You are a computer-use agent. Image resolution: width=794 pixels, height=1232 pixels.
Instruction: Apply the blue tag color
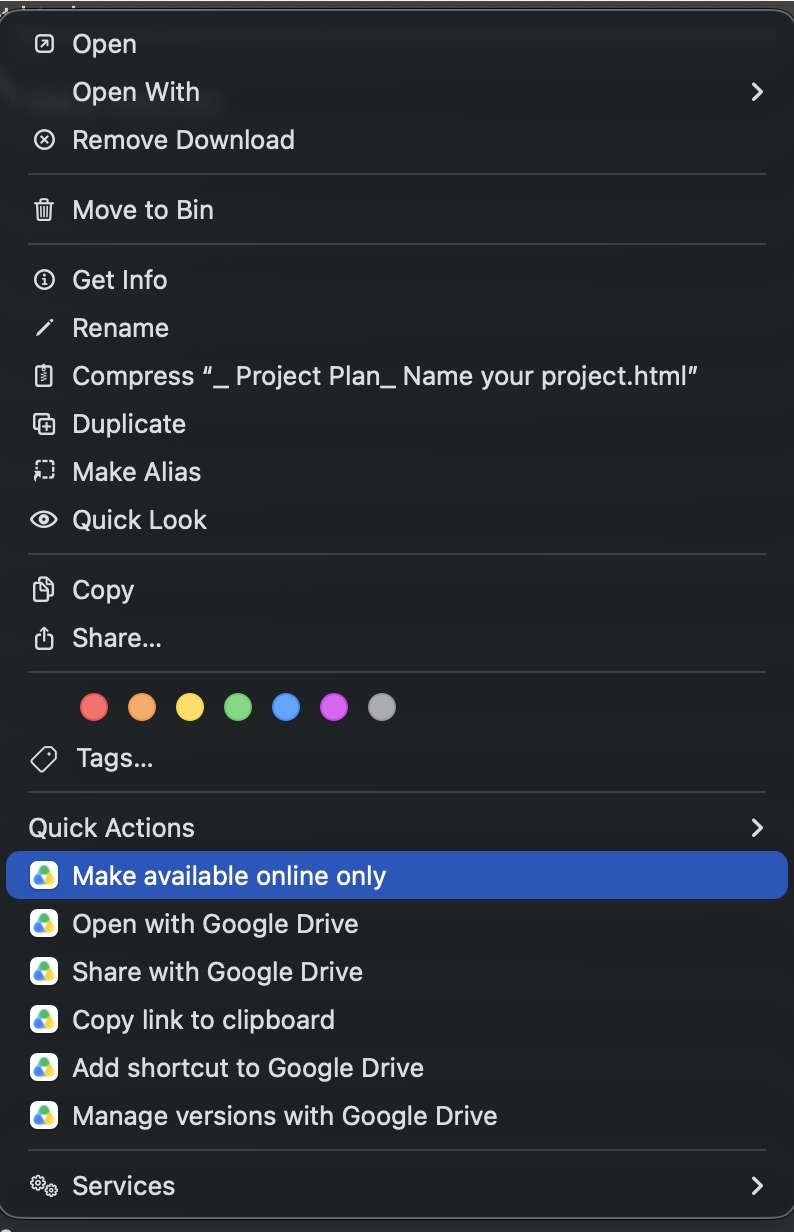tap(286, 708)
